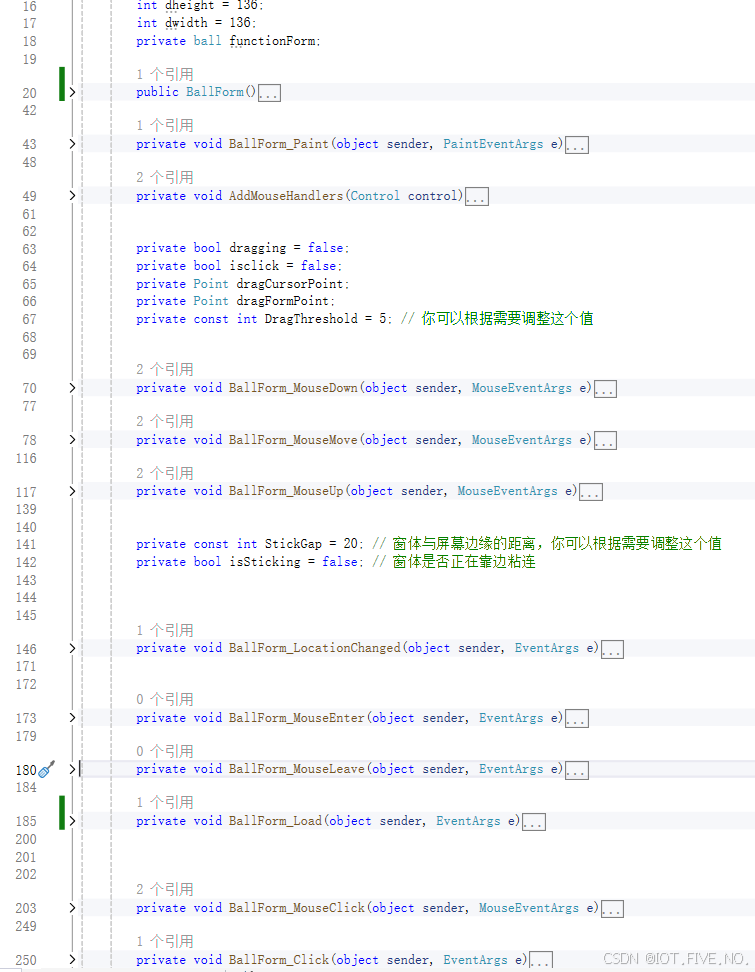Open the 0 references link above BallForm_MouseEnter
The width and height of the screenshot is (755, 972).
165,700
